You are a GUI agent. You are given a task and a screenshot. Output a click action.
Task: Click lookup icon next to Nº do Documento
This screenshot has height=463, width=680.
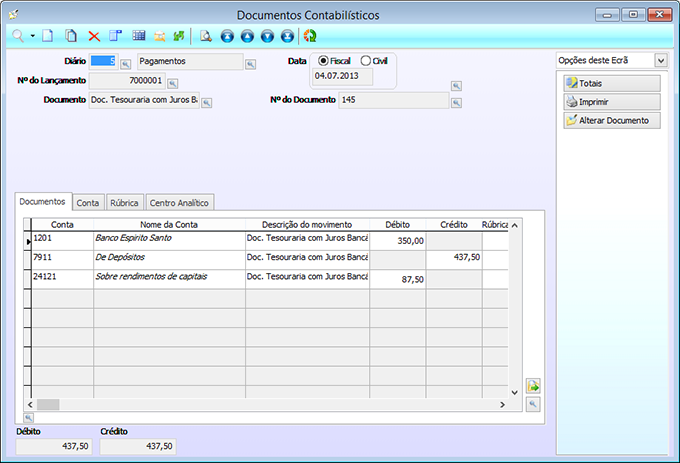click(456, 100)
